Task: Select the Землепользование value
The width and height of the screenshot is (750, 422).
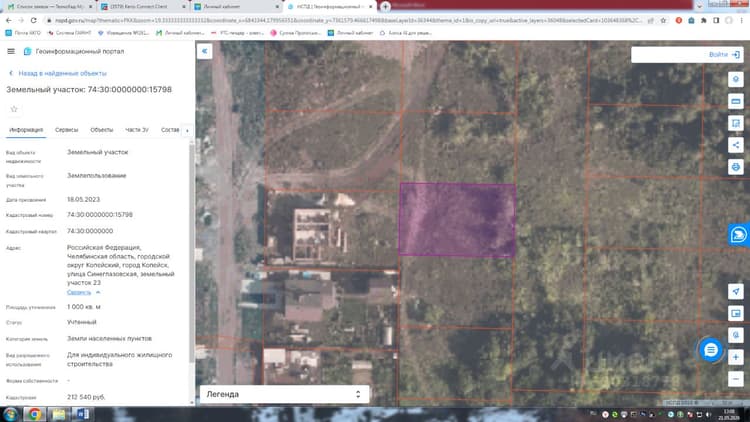Action: 97,176
